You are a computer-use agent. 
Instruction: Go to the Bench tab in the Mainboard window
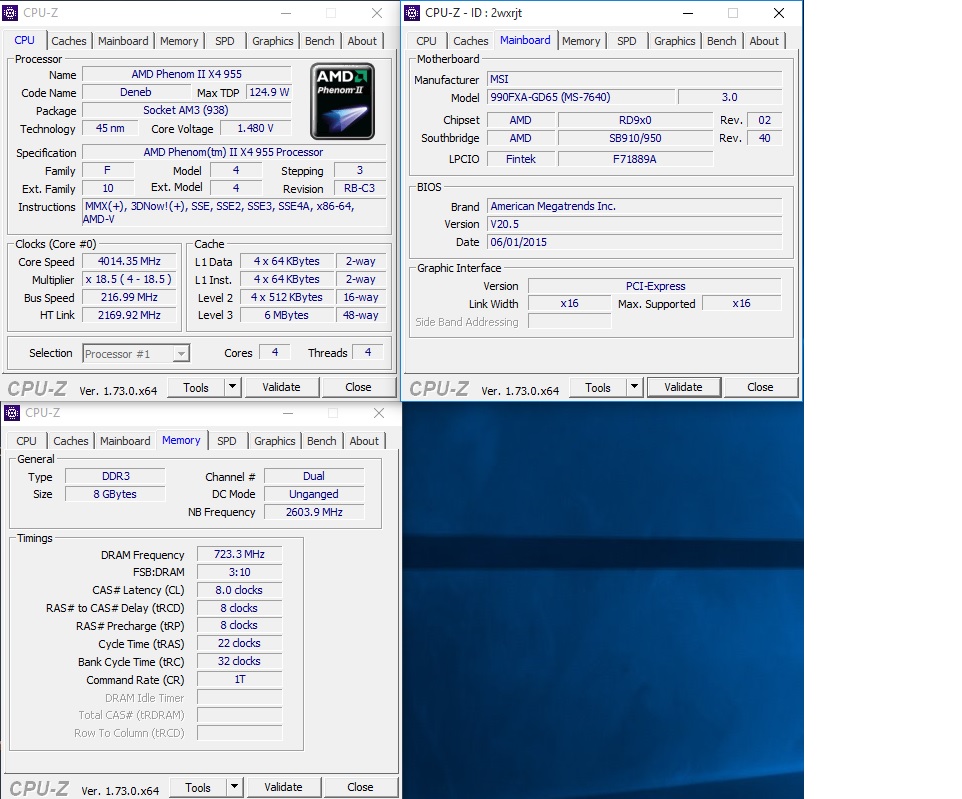[x=722, y=41]
